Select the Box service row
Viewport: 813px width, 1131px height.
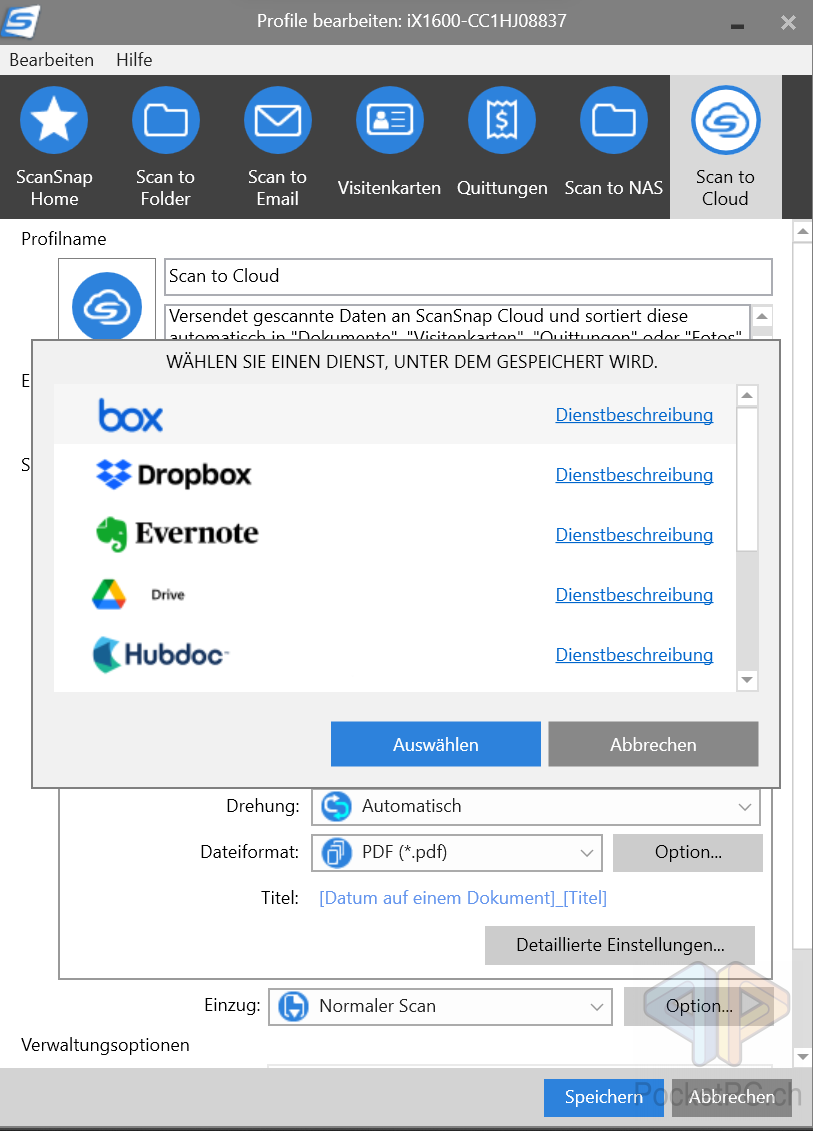(x=395, y=415)
